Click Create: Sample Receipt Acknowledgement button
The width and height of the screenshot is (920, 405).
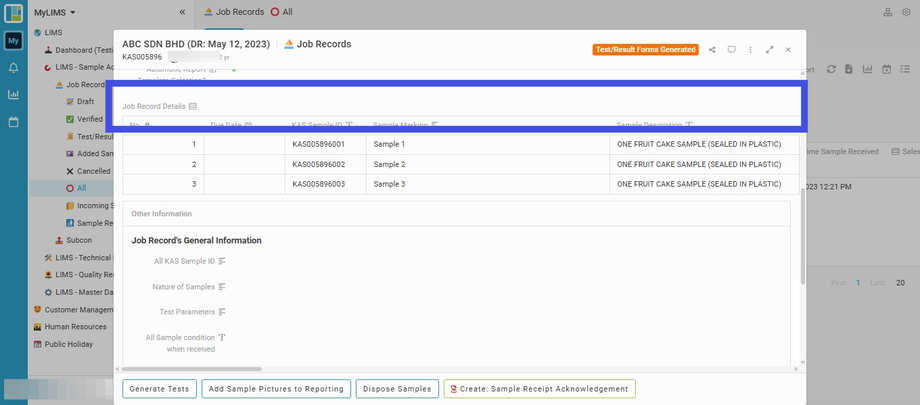(540, 389)
